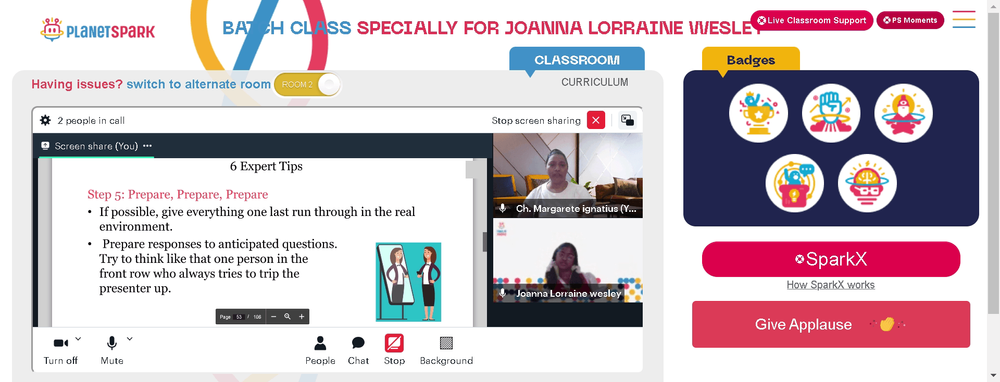1000x382 pixels.
Task: Open PS Moments
Action: pyautogui.click(x=910, y=20)
